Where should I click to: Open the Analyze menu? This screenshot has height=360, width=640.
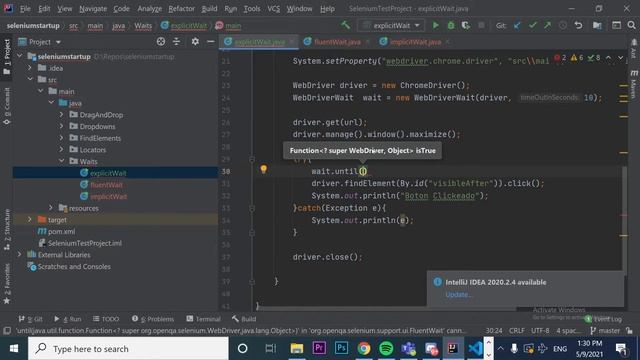pyautogui.click(x=149, y=9)
